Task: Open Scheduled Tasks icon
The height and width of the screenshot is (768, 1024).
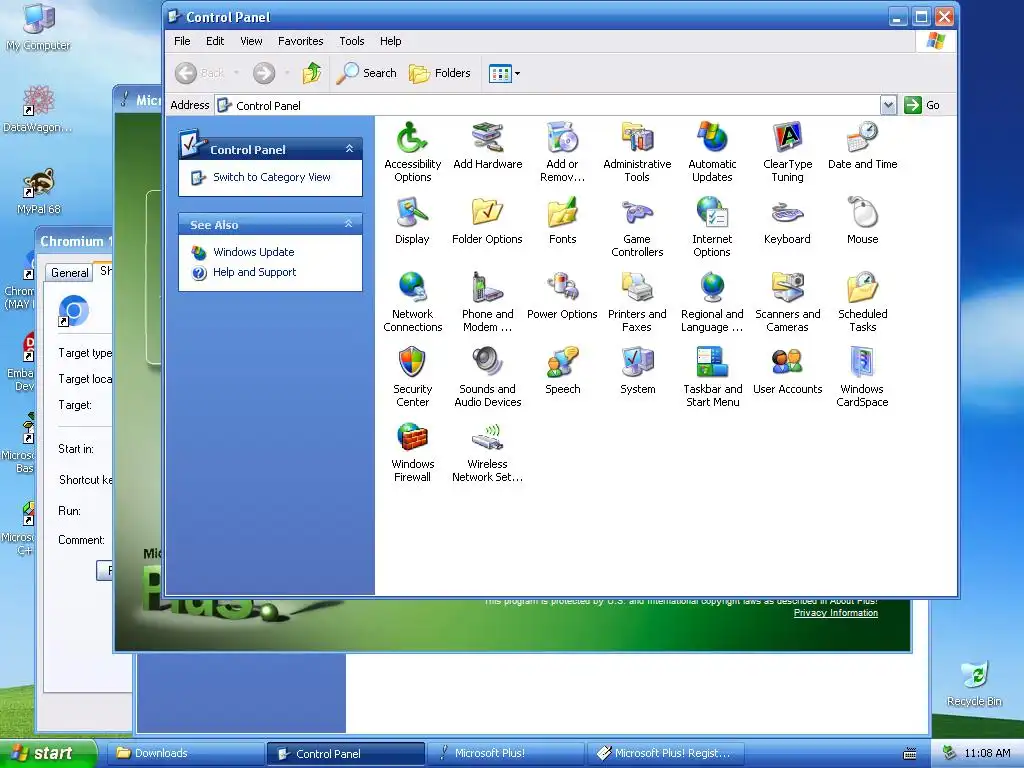Action: [862, 302]
